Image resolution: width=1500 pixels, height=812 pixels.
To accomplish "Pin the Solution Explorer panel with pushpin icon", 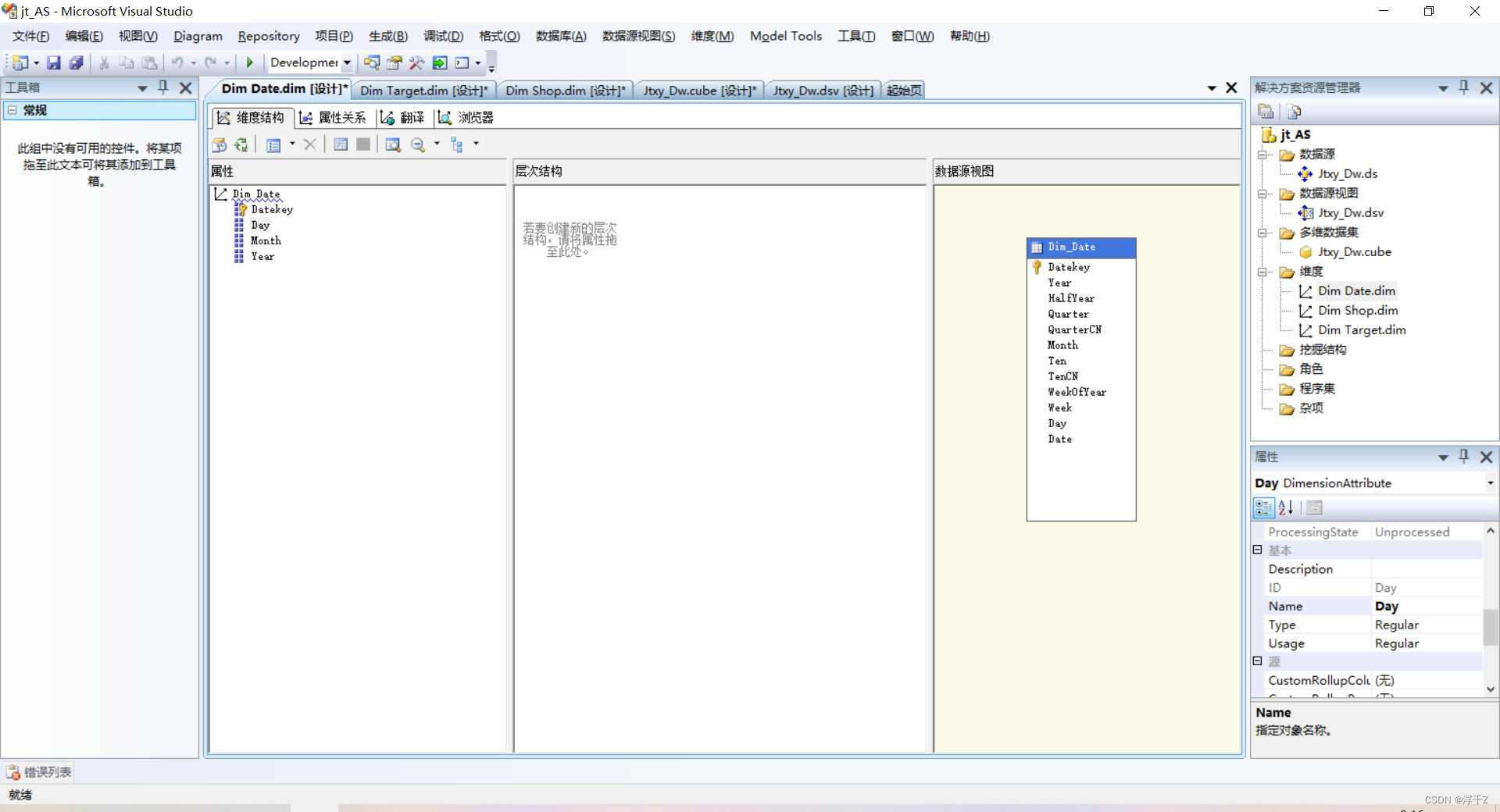I will [x=1464, y=87].
